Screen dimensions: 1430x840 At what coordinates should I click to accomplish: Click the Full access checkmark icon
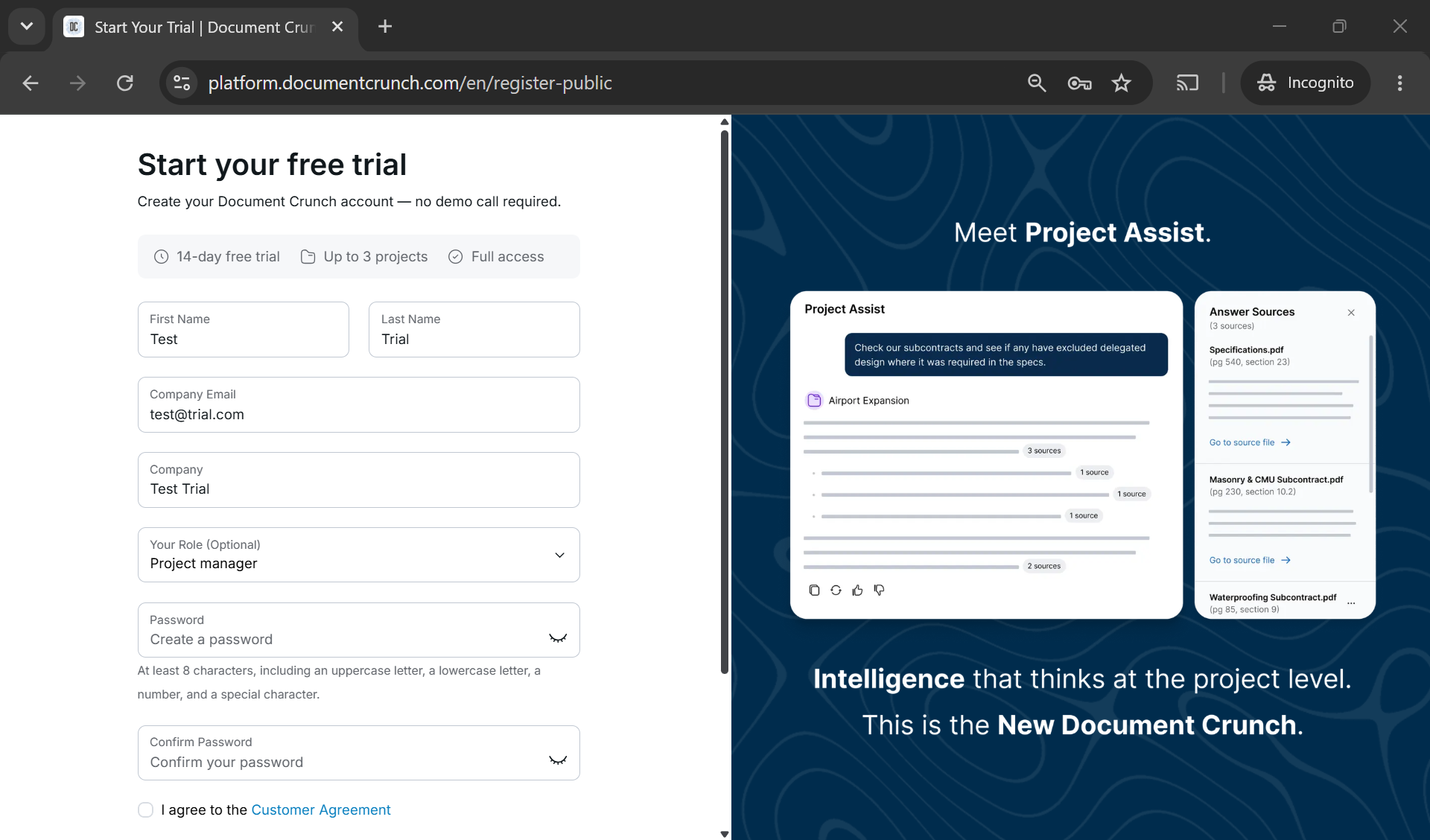455,257
